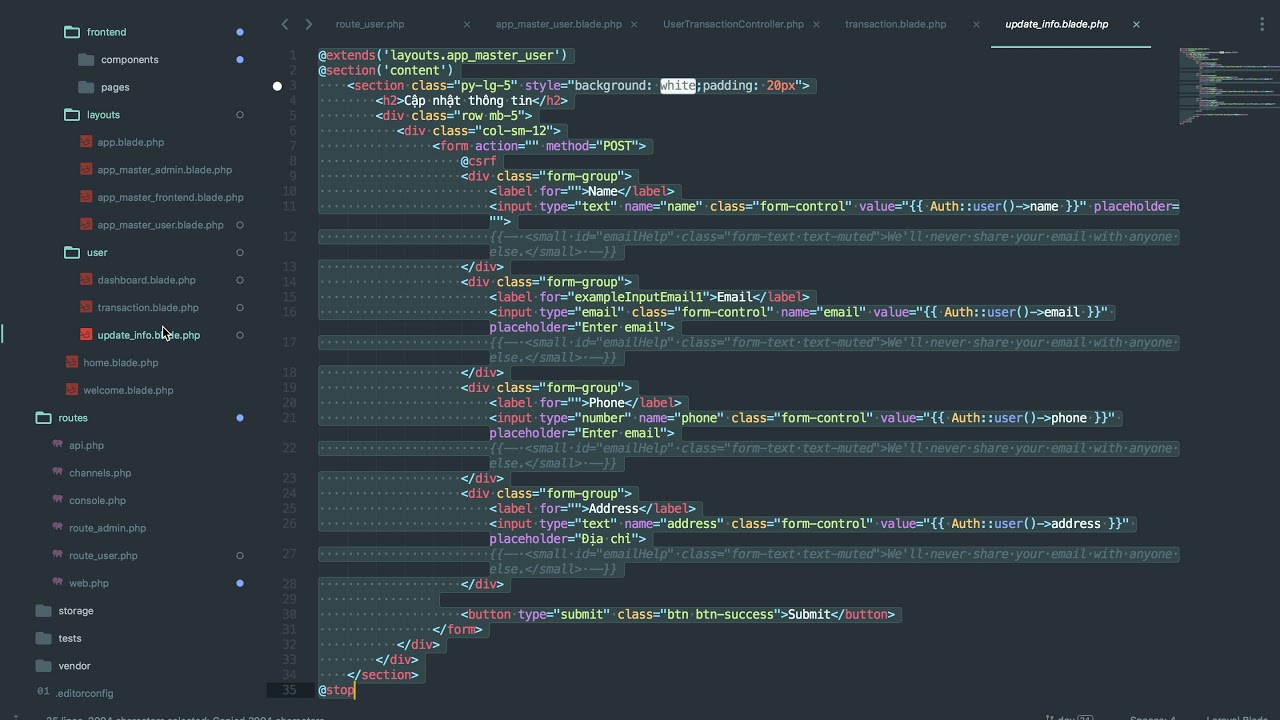This screenshot has width=1280, height=720.
Task: Switch to the route_user.php tab
Action: point(370,24)
